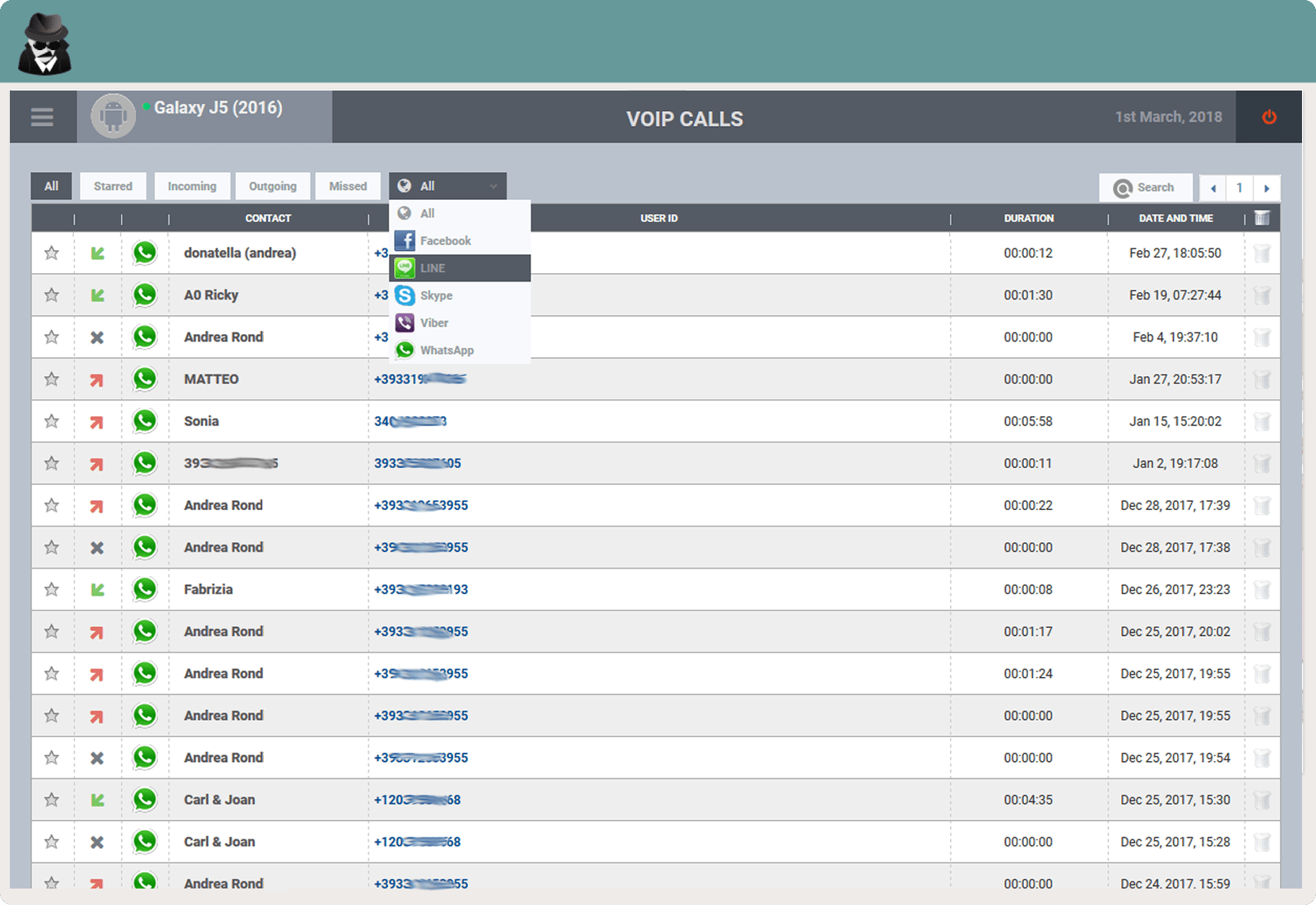
Task: Click the outgoing call arrow next to Sonia
Action: 98,421
